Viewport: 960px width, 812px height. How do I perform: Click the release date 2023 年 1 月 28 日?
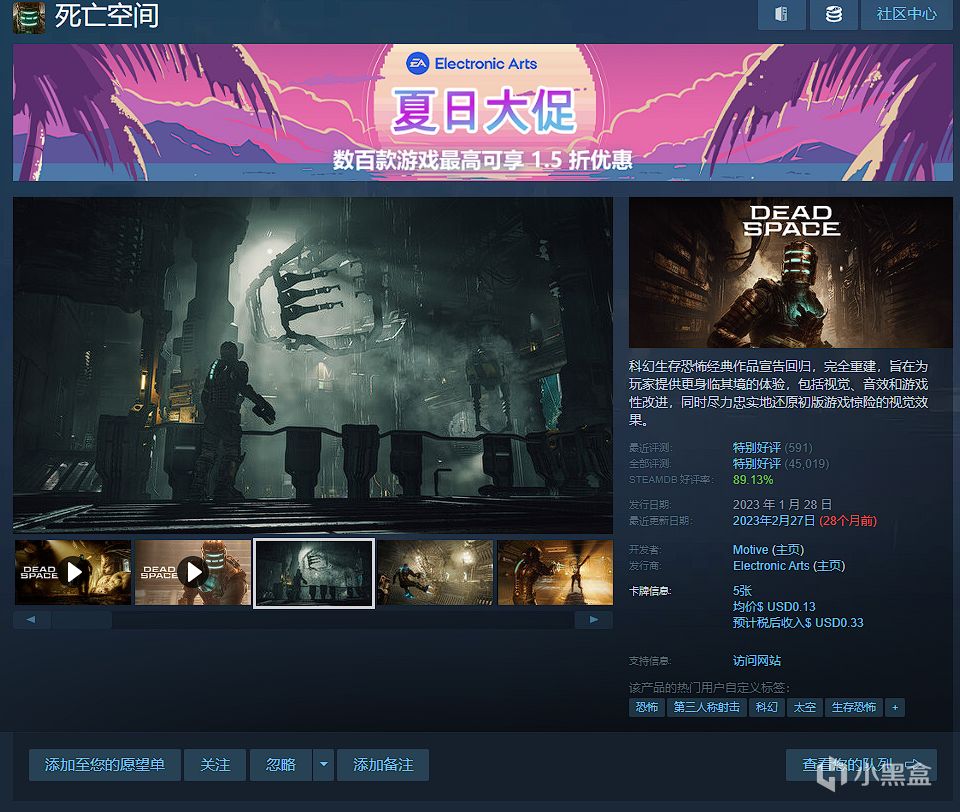coord(782,505)
